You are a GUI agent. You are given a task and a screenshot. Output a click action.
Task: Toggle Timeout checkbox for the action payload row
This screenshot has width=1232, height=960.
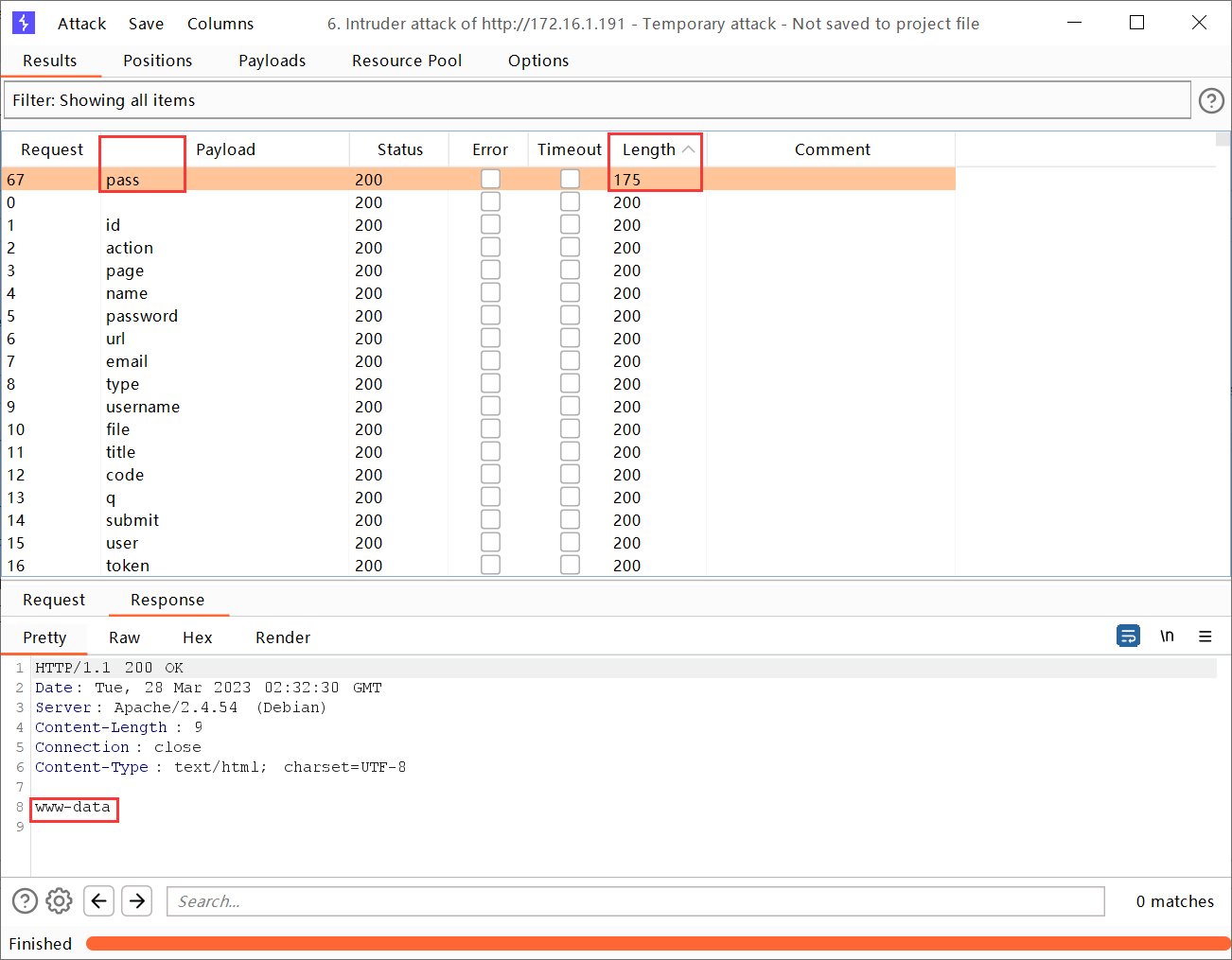[570, 247]
